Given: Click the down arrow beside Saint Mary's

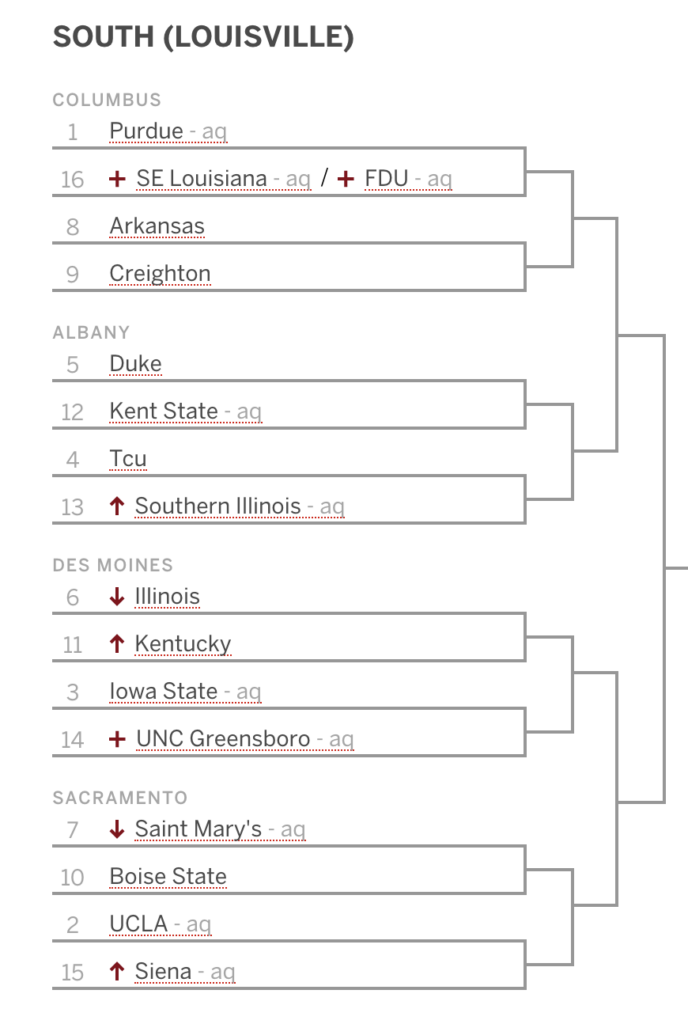Looking at the screenshot, I should click(x=117, y=829).
